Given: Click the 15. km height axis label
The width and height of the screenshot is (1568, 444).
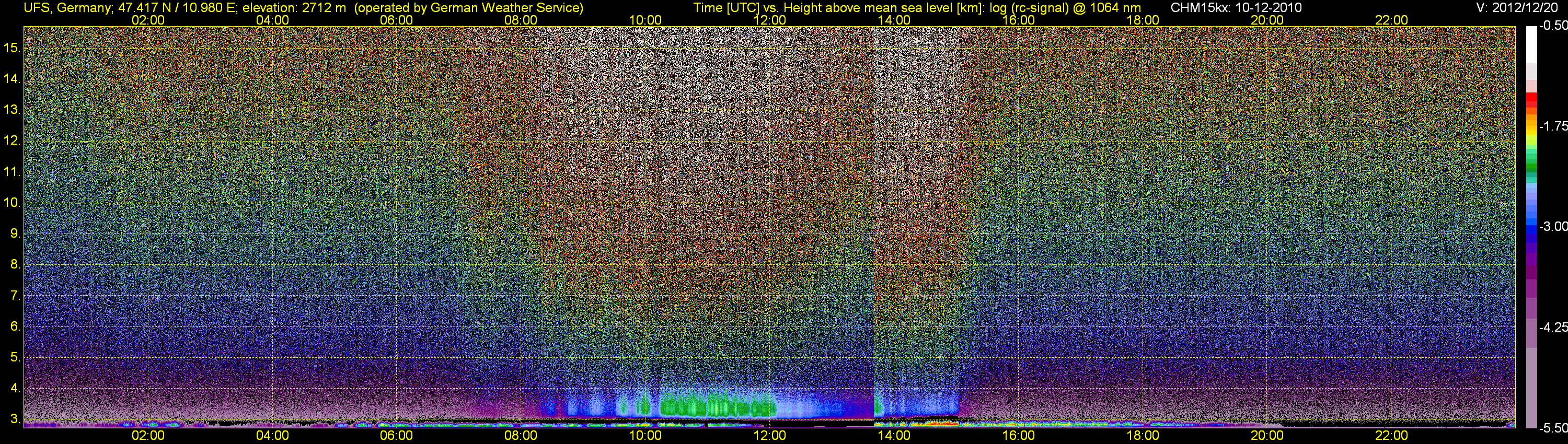Looking at the screenshot, I should click(x=12, y=48).
